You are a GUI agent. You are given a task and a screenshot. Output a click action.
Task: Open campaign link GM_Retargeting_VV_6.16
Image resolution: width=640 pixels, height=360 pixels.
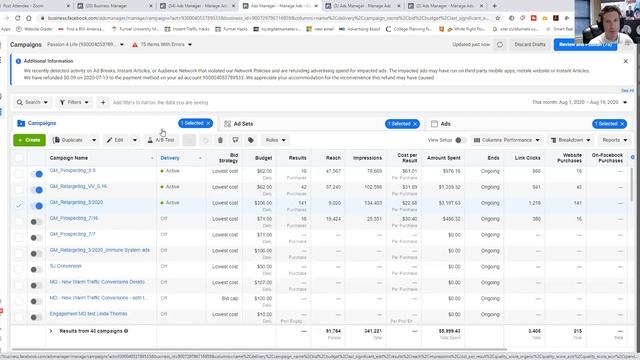point(78,187)
